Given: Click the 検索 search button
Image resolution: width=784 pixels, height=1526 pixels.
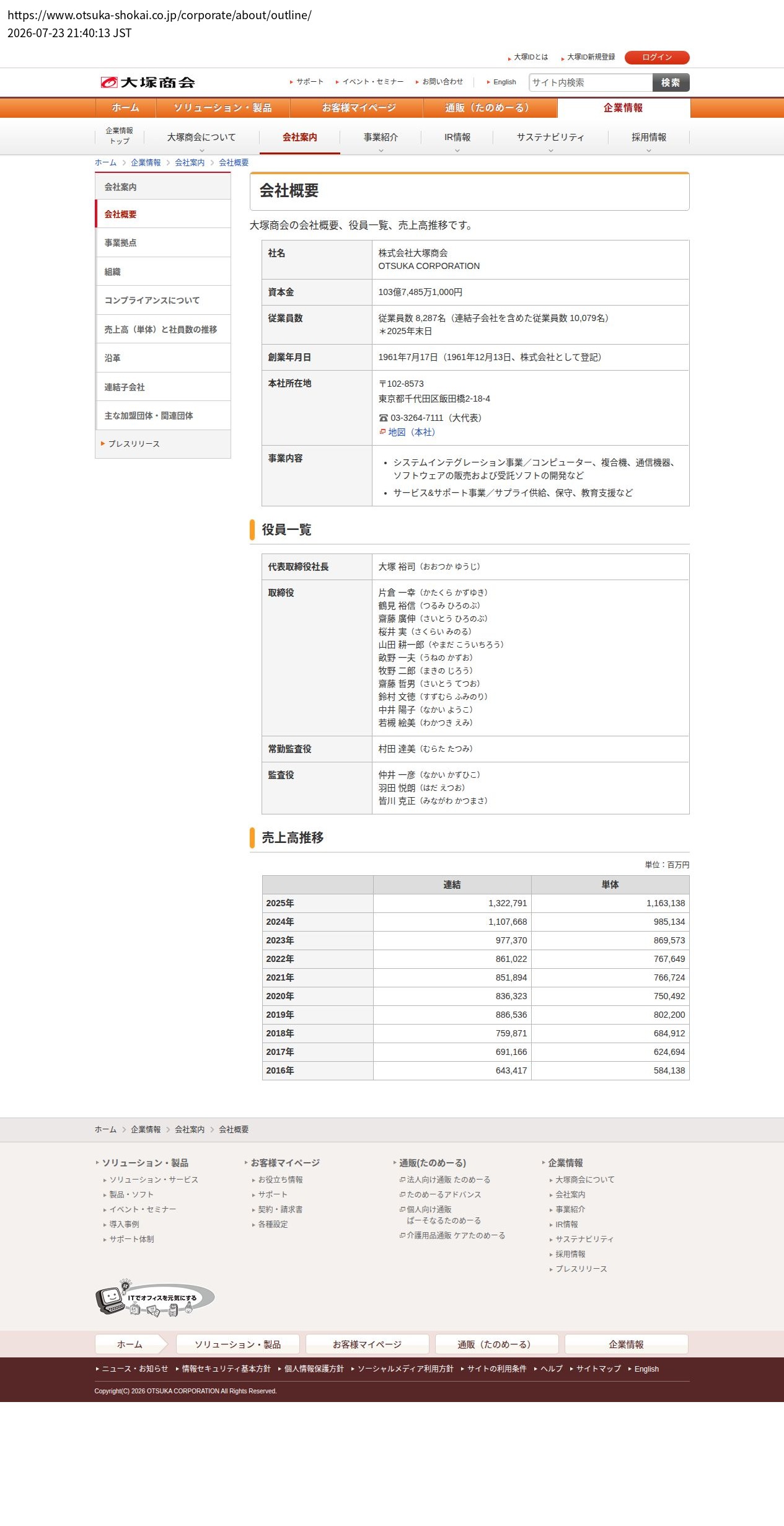Looking at the screenshot, I should 671,82.
